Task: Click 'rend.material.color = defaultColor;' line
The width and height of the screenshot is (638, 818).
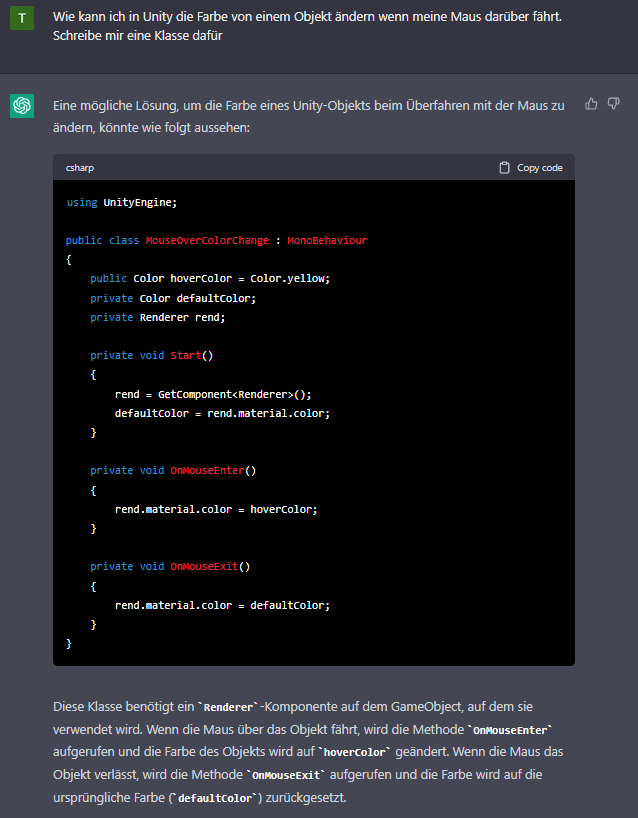Action: click(x=222, y=605)
